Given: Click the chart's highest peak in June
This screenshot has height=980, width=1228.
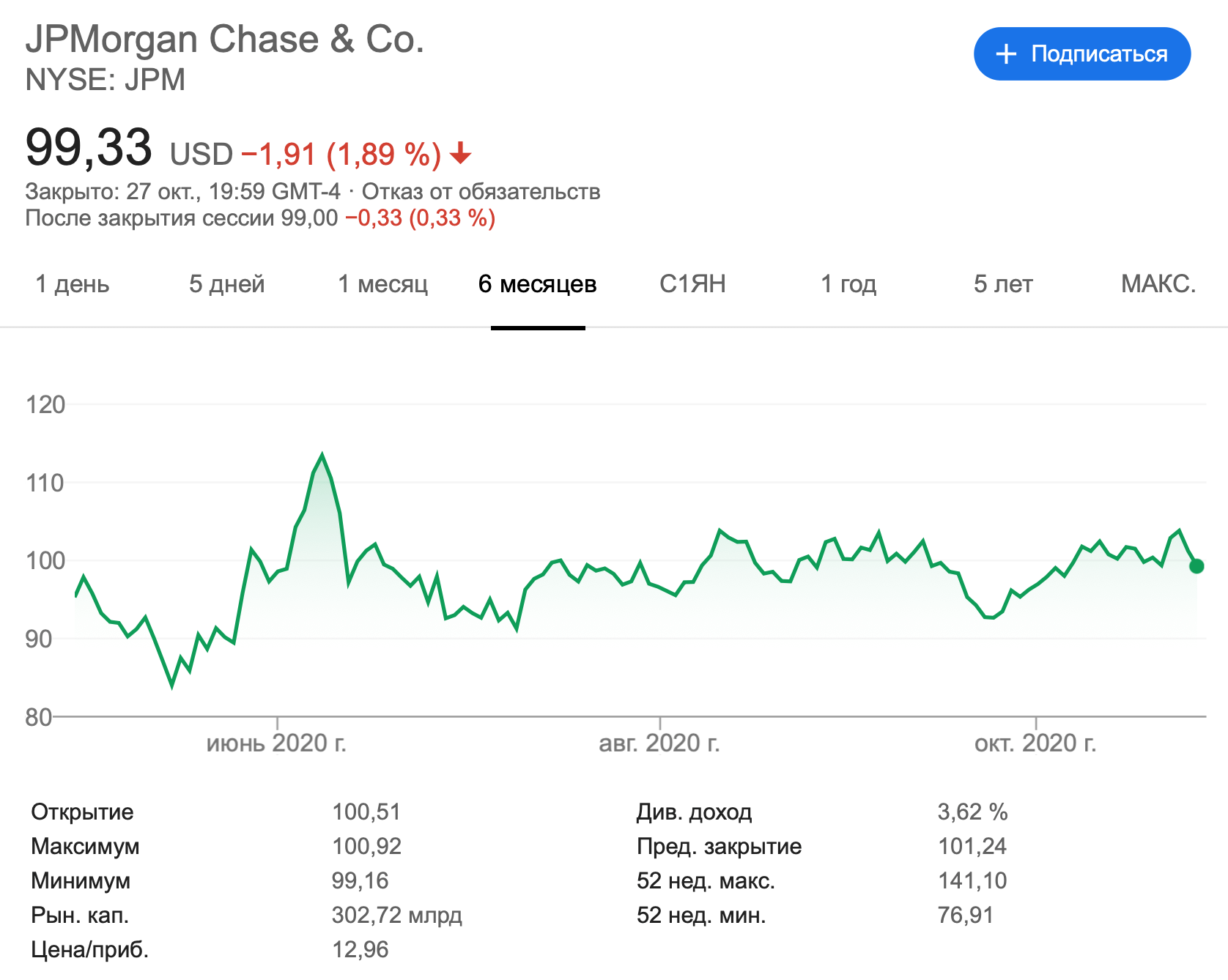Looking at the screenshot, I should tap(322, 456).
